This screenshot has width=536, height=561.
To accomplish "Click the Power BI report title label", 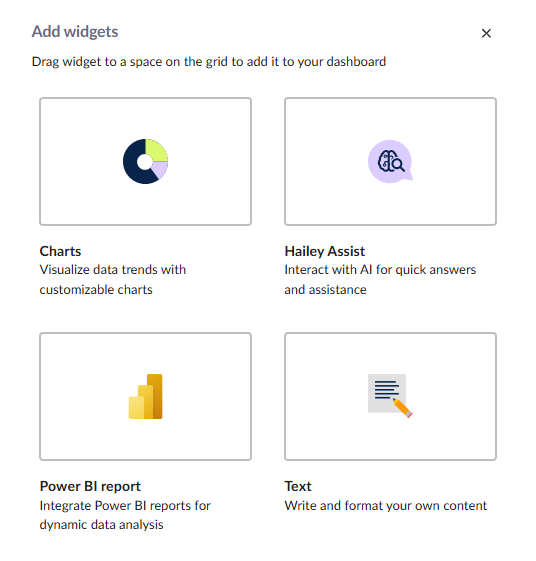I will (x=90, y=486).
